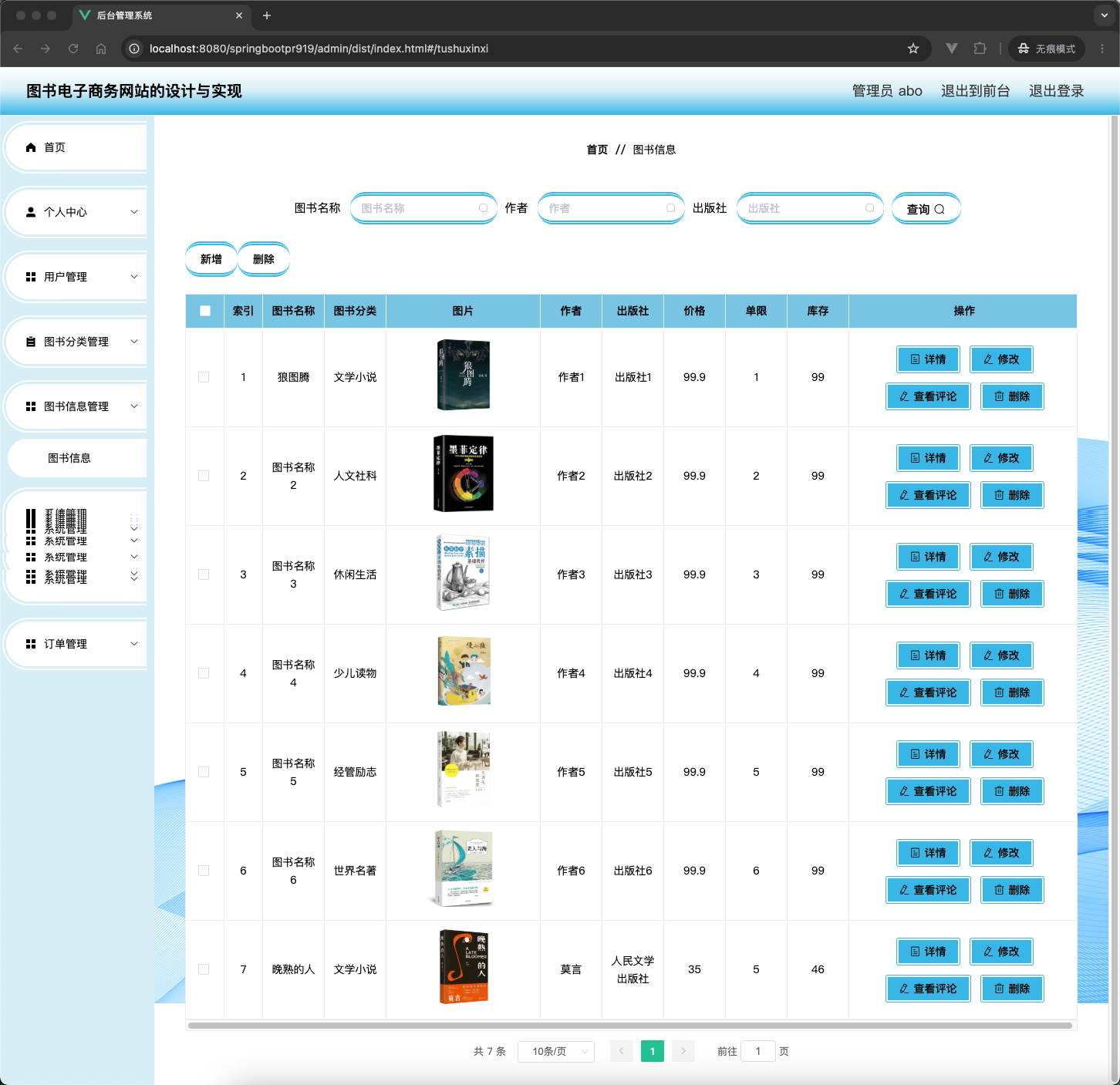Bookmark this page with the star icon

pos(913,49)
